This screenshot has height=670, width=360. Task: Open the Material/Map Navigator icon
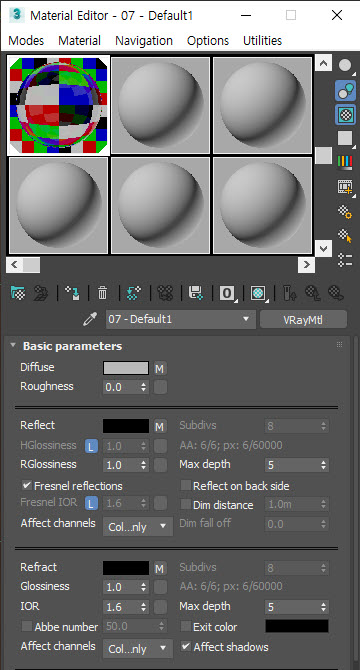click(x=345, y=259)
